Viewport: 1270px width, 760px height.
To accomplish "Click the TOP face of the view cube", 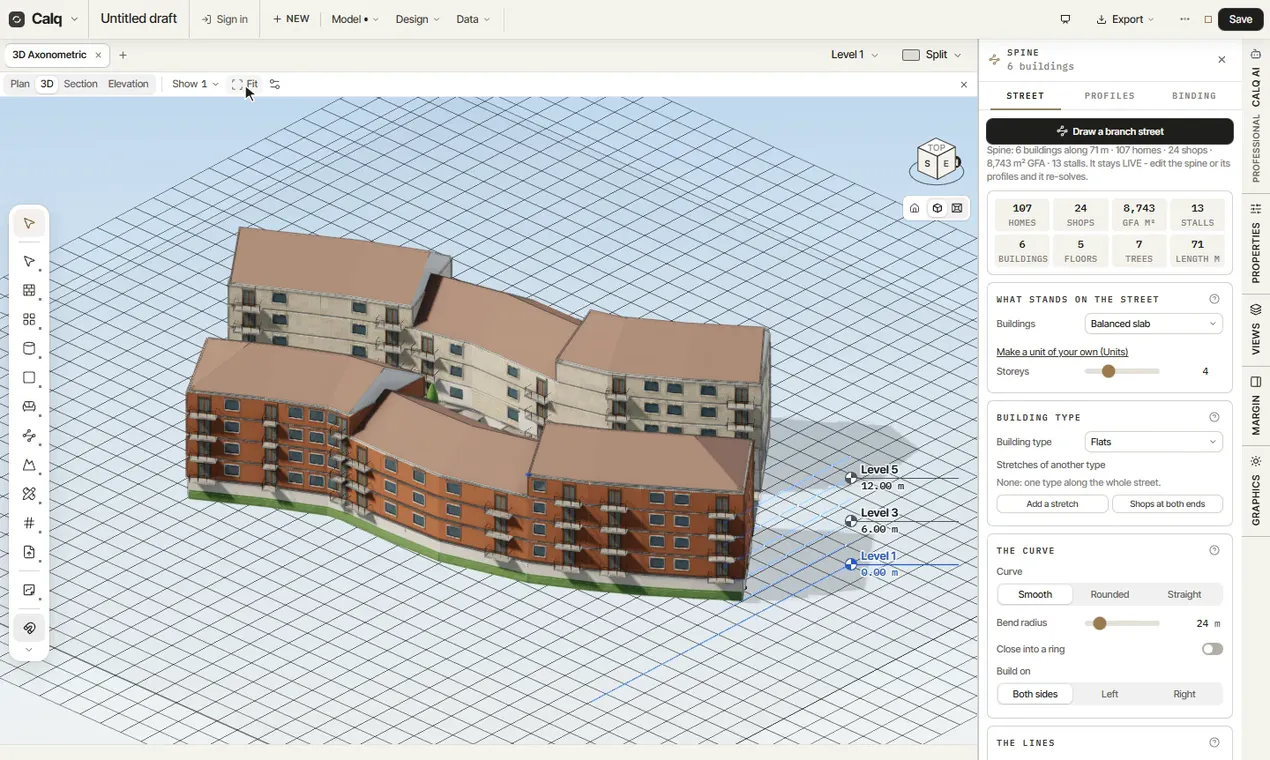I will tap(936, 148).
